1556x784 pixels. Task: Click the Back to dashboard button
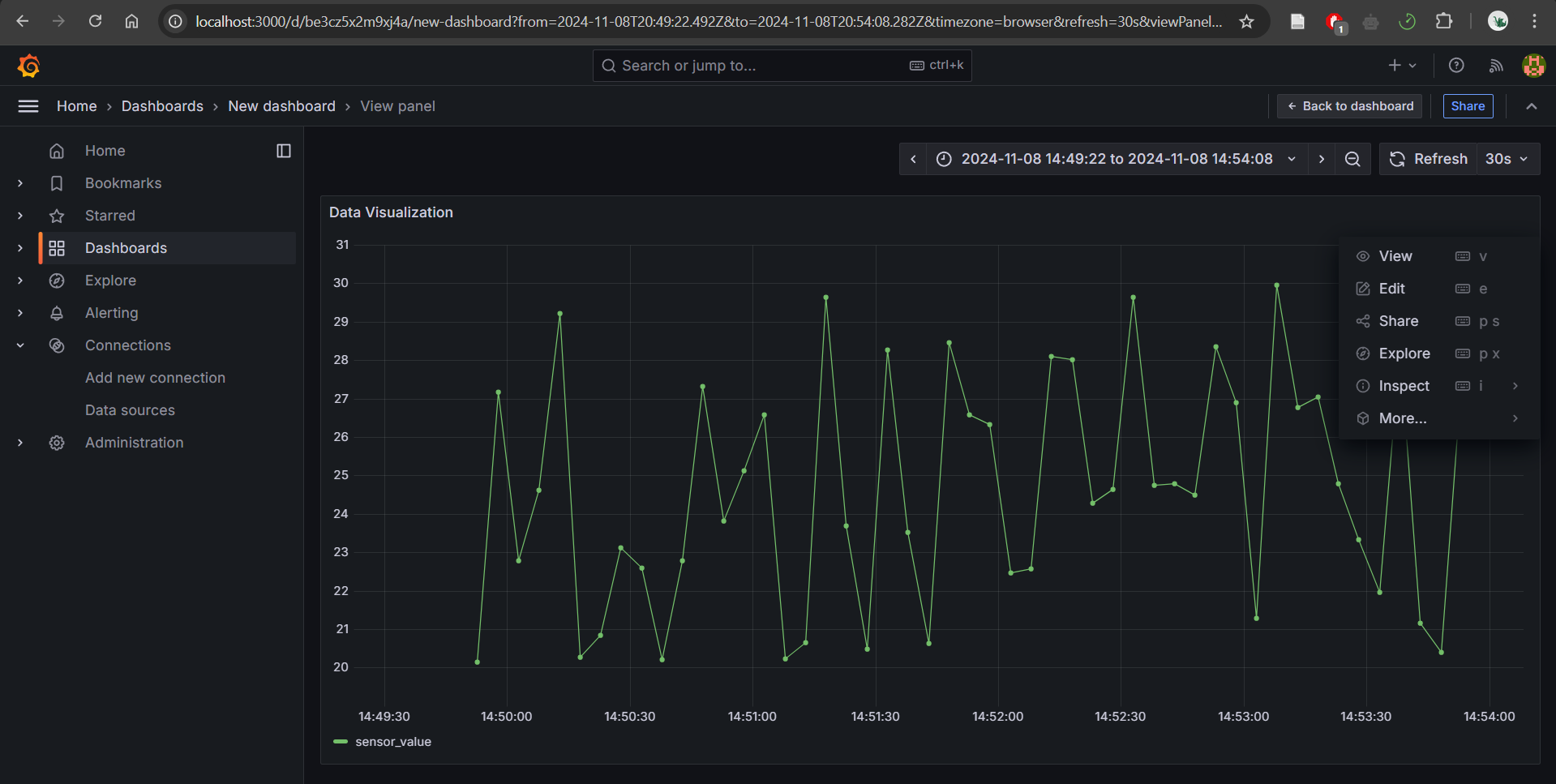[x=1348, y=106]
